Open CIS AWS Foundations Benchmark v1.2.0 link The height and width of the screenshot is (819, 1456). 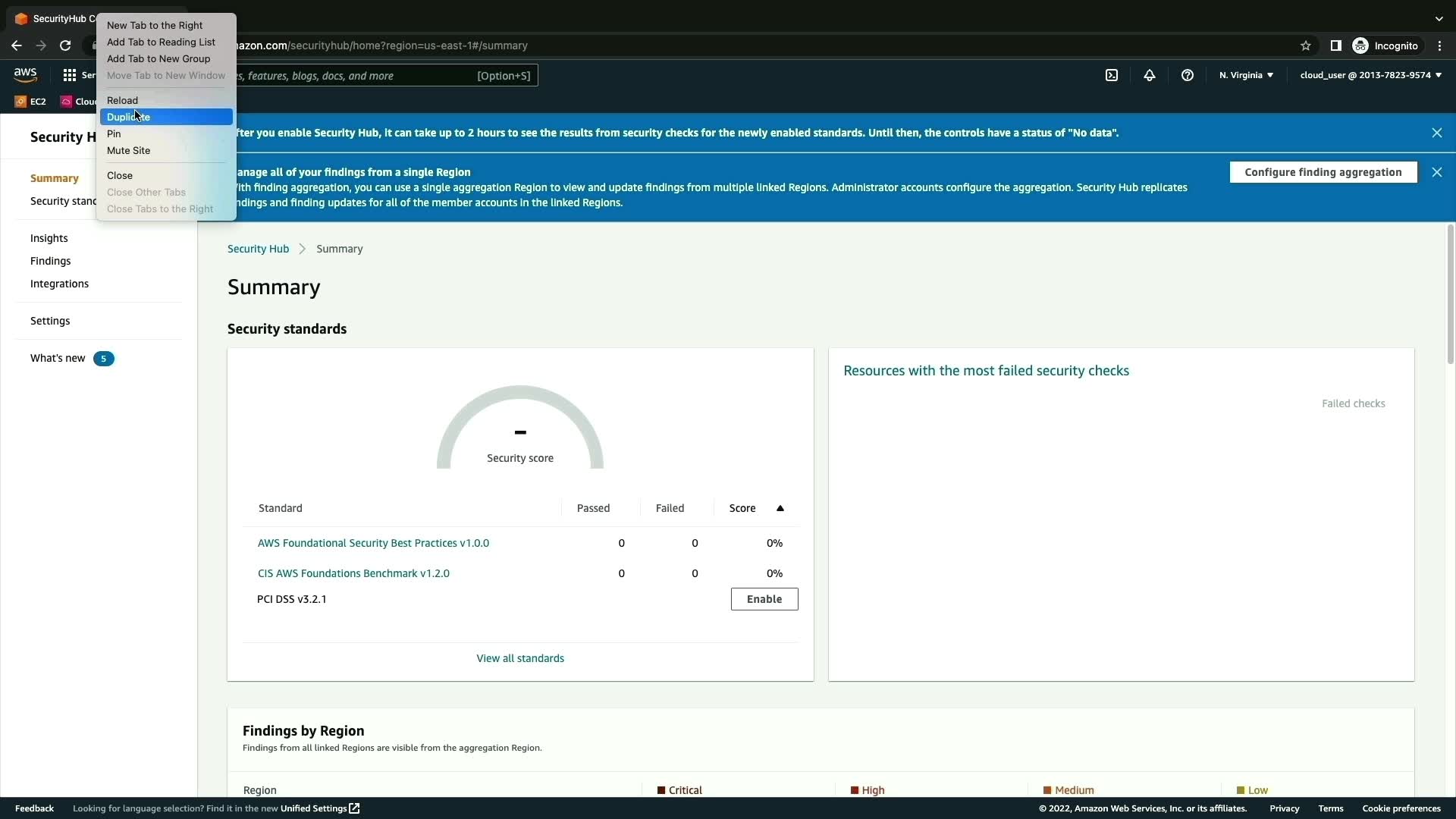[x=353, y=573]
